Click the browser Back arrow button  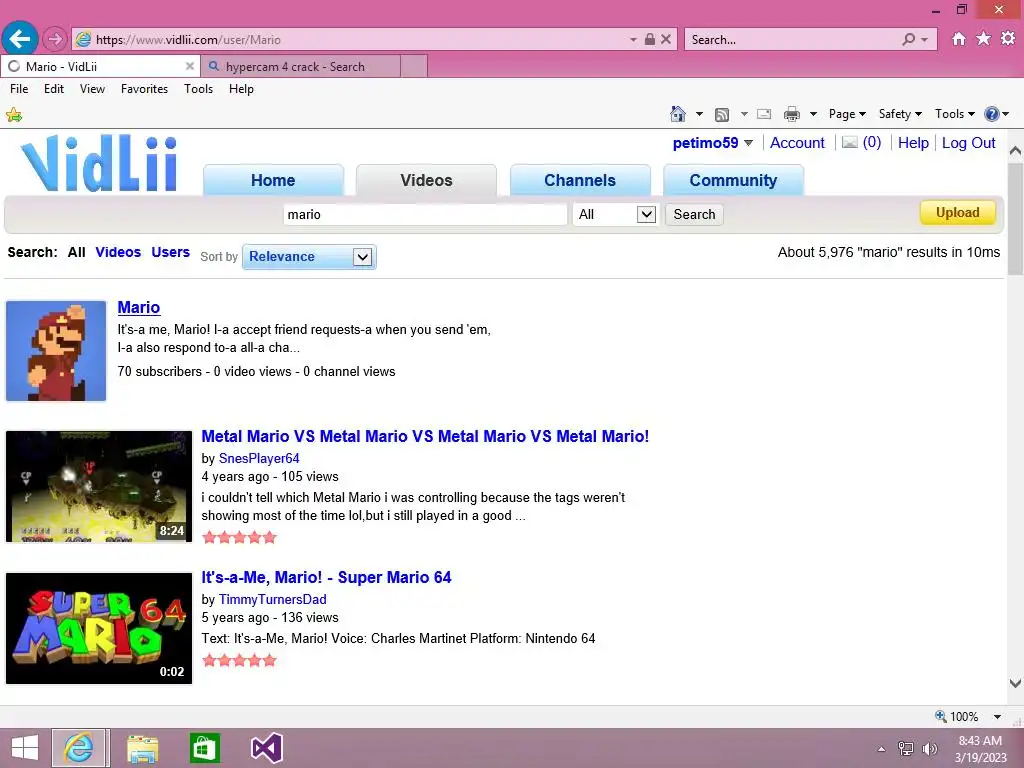pyautogui.click(x=20, y=39)
